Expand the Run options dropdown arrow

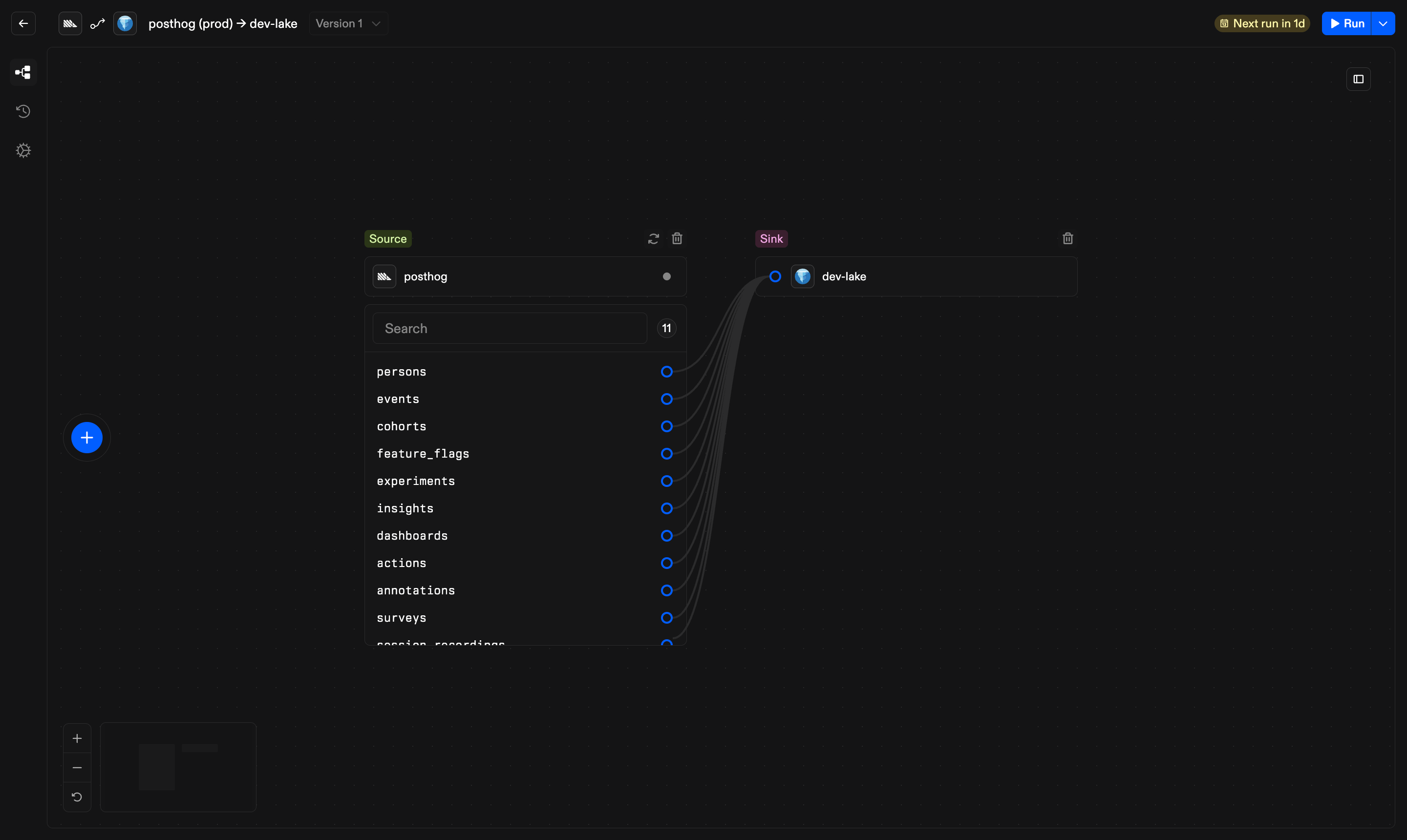coord(1383,23)
